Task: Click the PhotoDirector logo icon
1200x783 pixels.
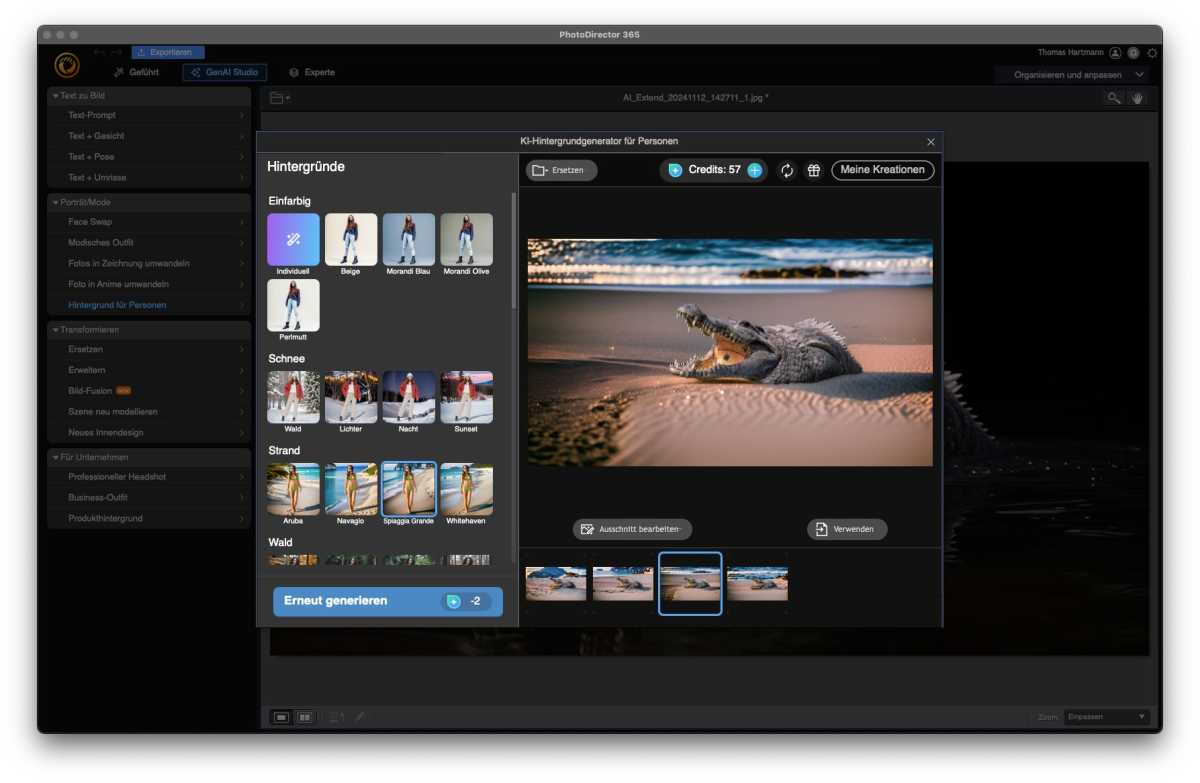Action: (67, 65)
